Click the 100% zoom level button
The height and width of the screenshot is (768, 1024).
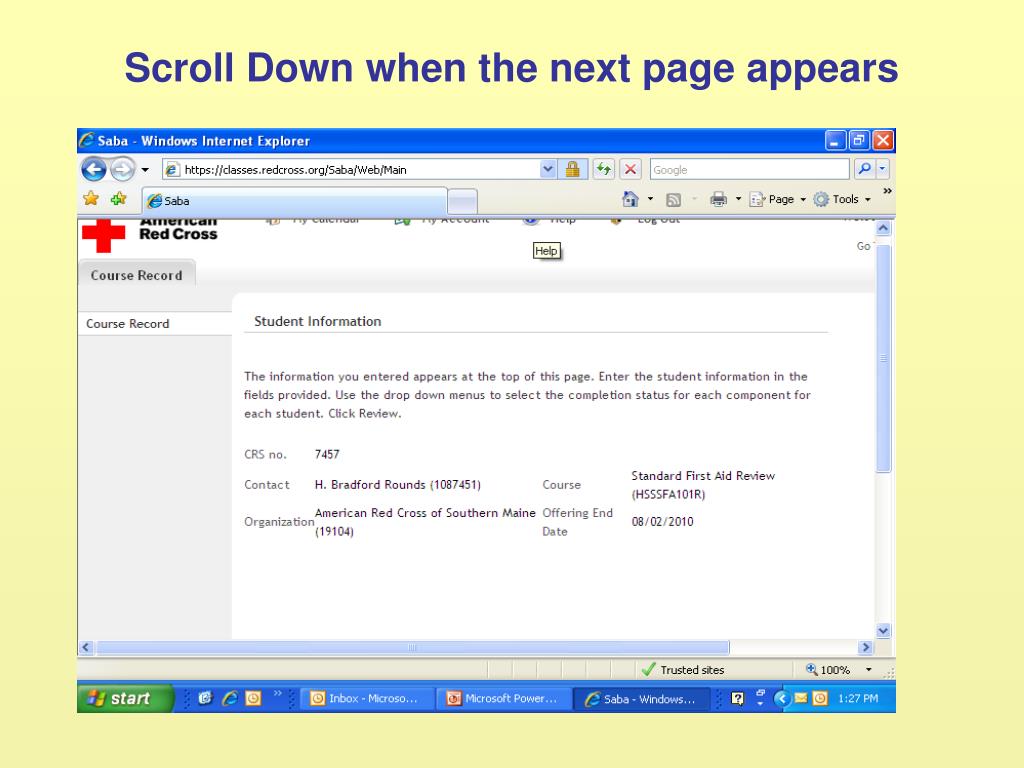pyautogui.click(x=828, y=670)
